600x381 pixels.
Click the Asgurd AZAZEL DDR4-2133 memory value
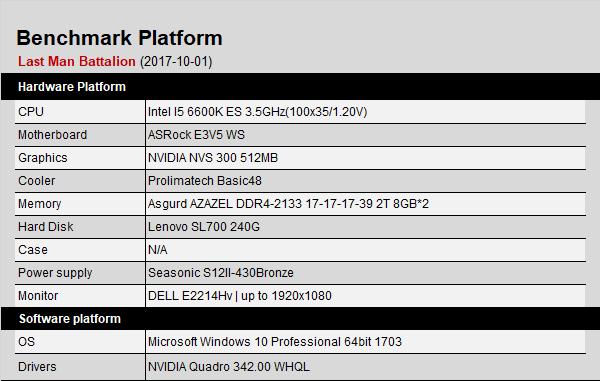pos(288,204)
